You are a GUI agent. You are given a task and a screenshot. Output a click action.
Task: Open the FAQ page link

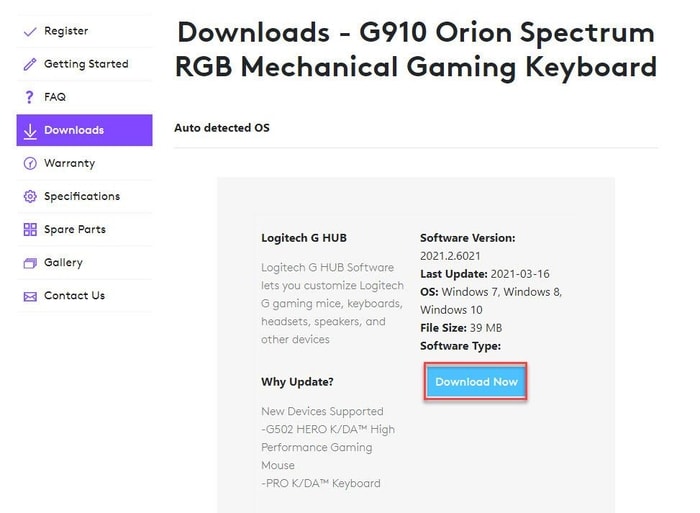click(x=84, y=97)
